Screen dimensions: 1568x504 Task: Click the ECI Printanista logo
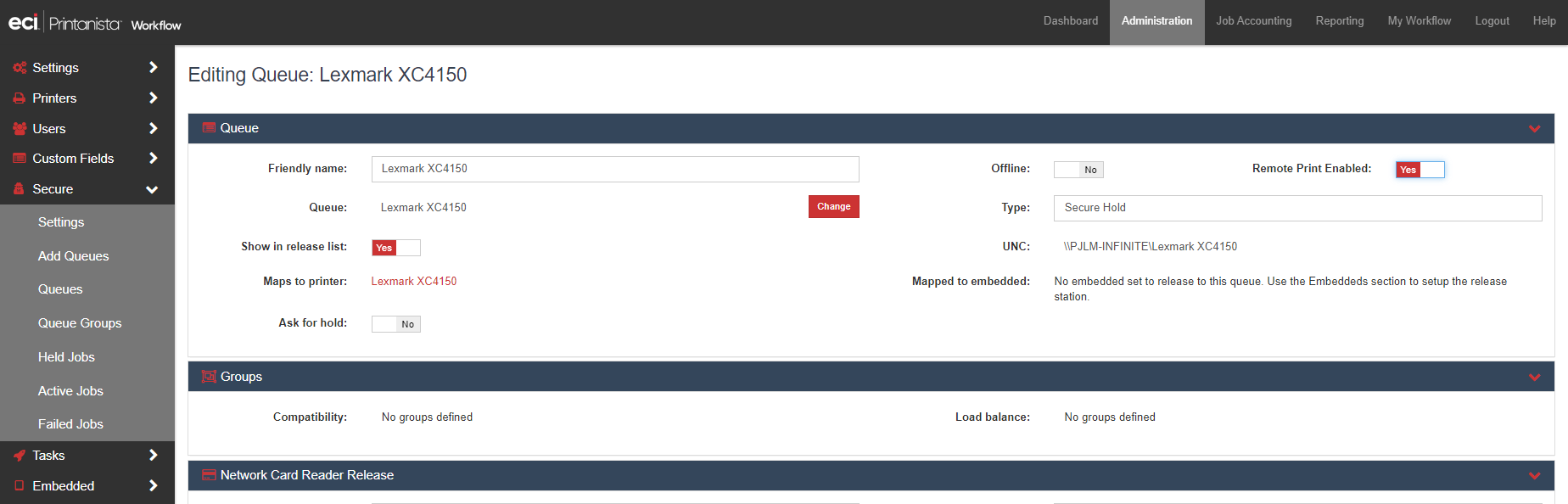65,23
